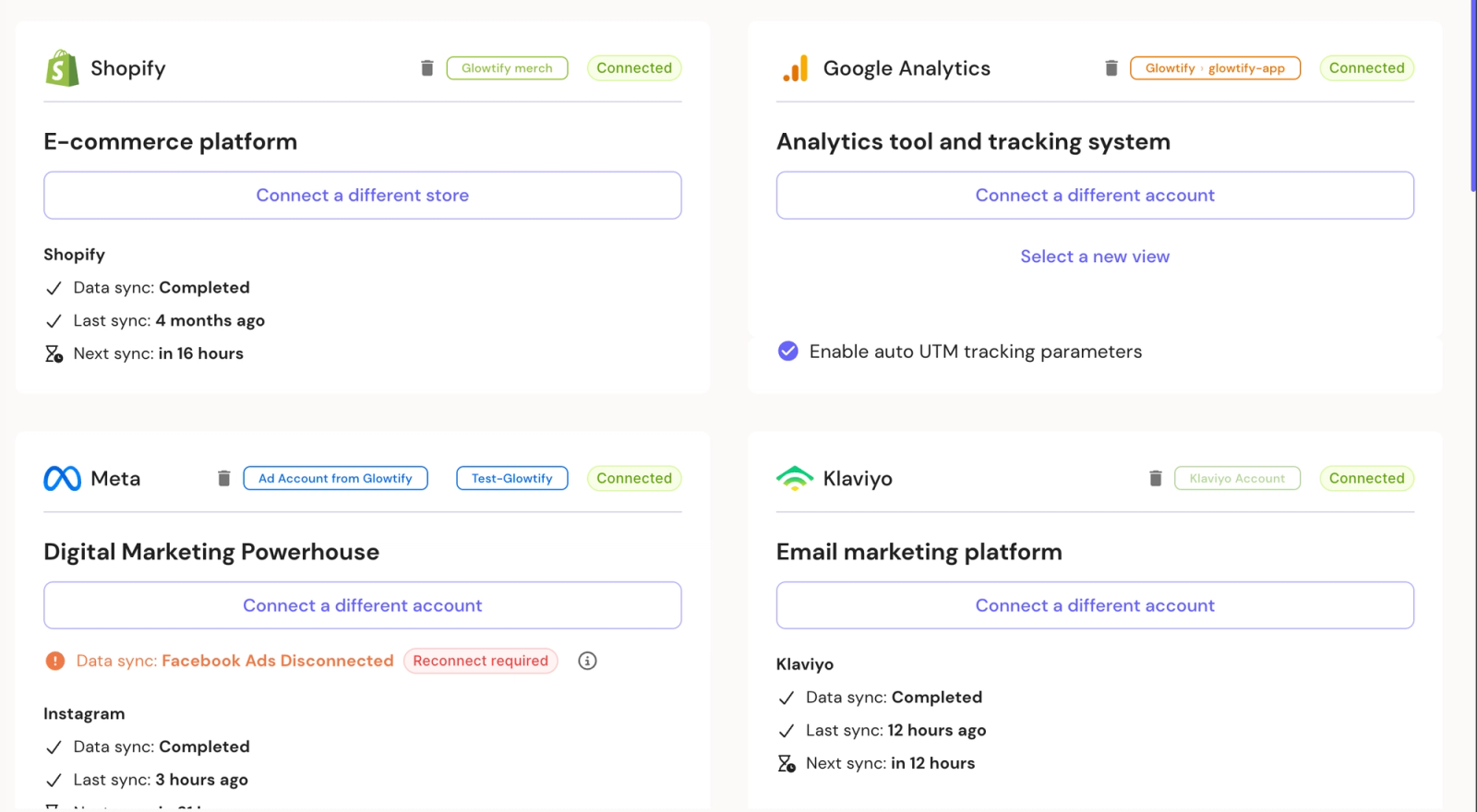The height and width of the screenshot is (812, 1477).
Task: Toggle Enable auto UTM tracking parameters checkbox
Action: coord(787,352)
